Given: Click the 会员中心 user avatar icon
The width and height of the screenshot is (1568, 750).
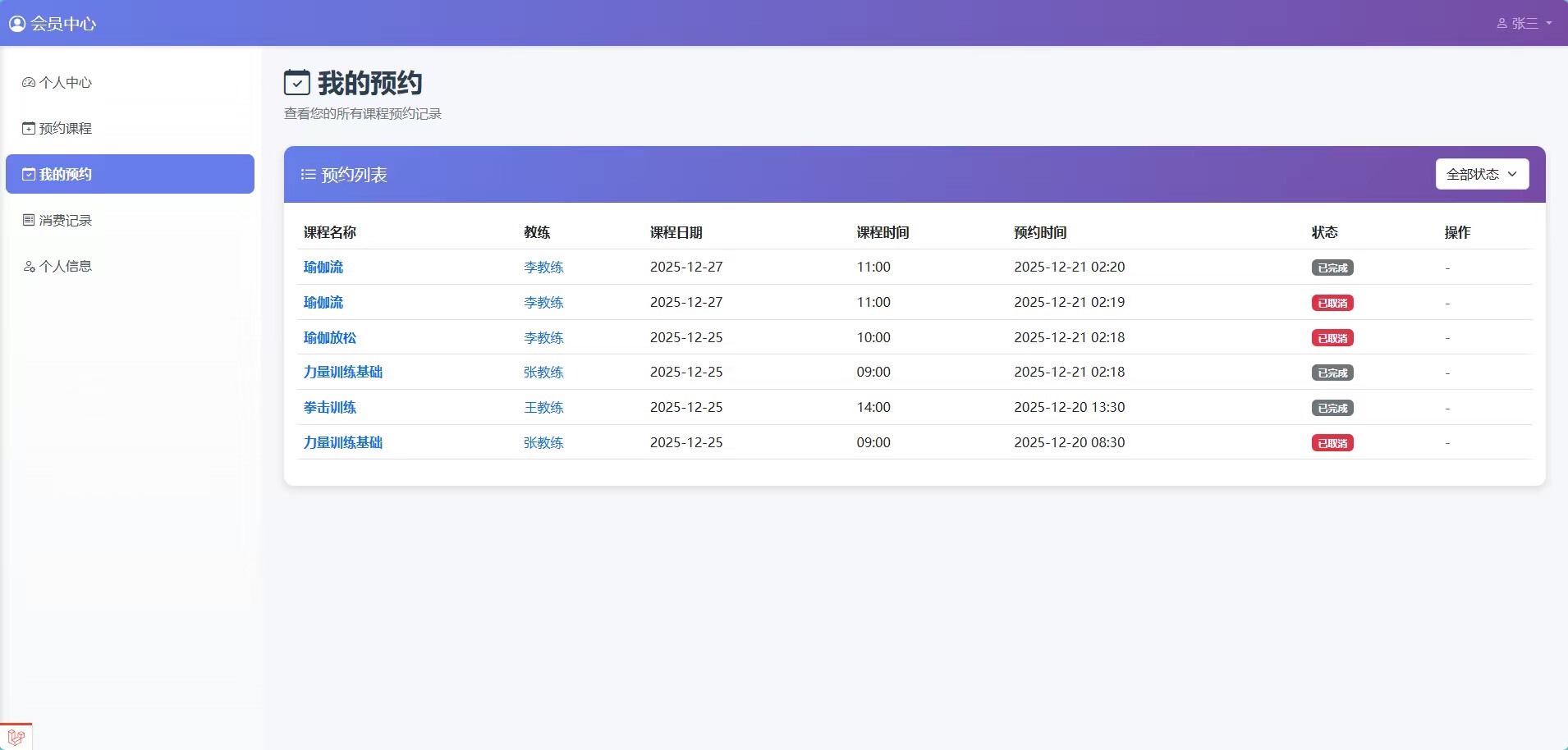Looking at the screenshot, I should pyautogui.click(x=17, y=24).
